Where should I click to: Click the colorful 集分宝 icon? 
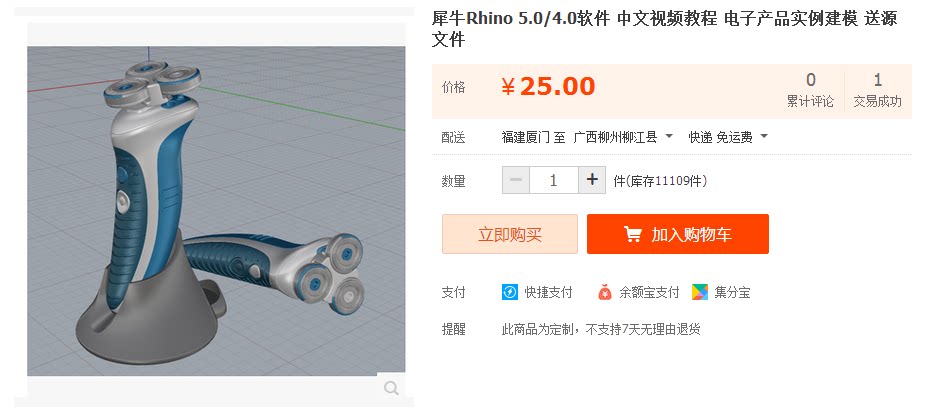pyautogui.click(x=700, y=292)
